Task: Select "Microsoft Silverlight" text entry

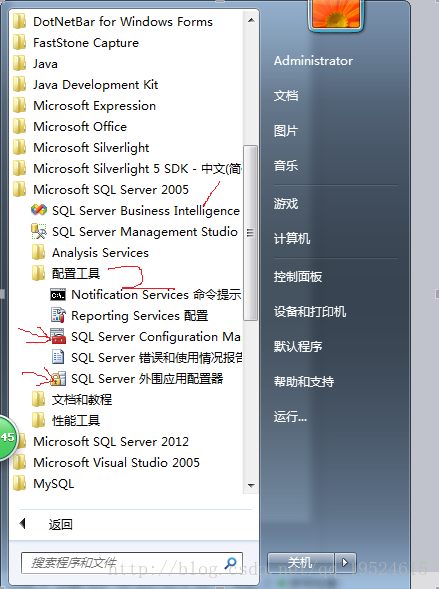Action: (91, 148)
